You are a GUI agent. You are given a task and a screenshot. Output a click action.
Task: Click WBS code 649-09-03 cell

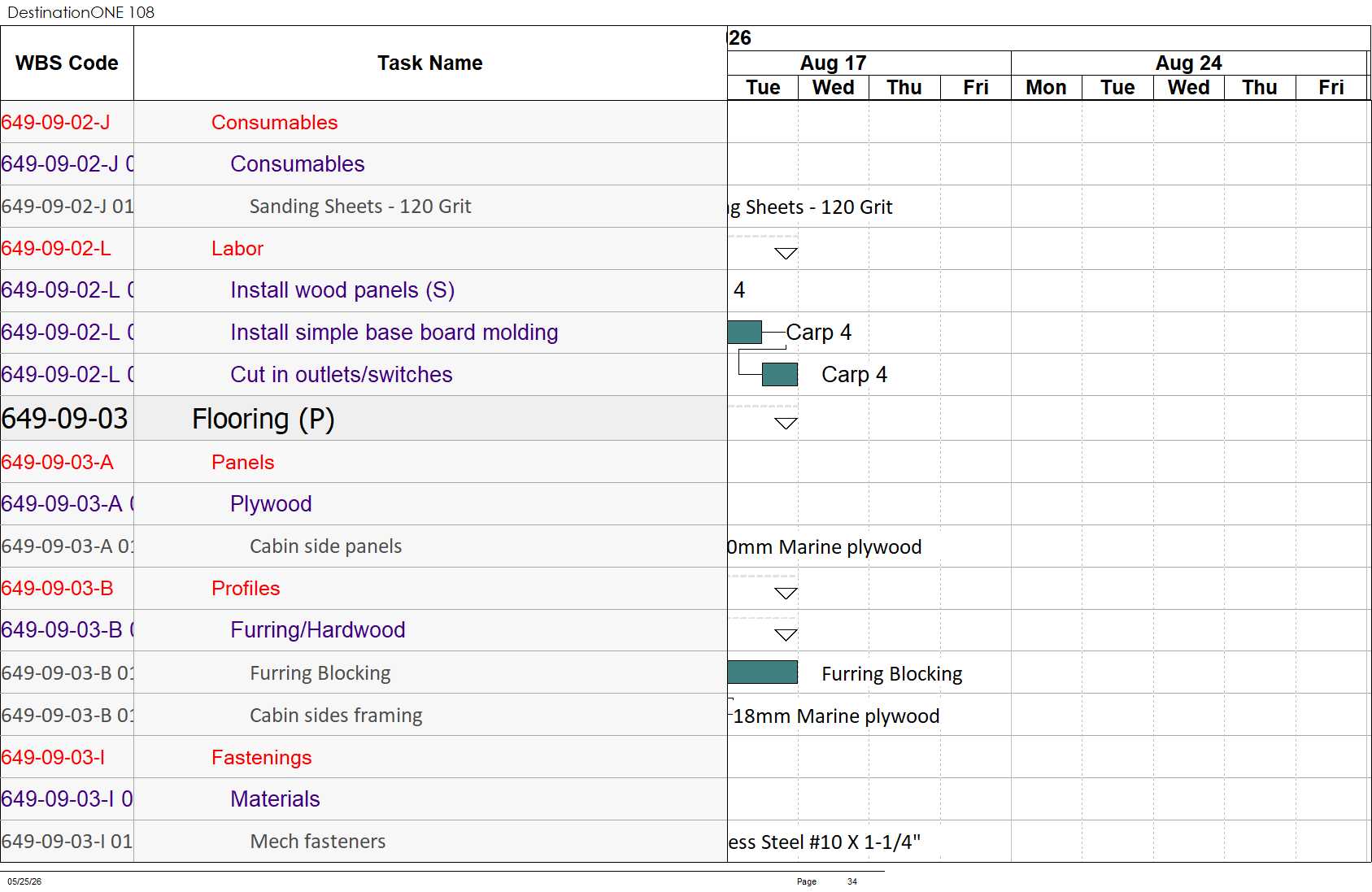67,419
